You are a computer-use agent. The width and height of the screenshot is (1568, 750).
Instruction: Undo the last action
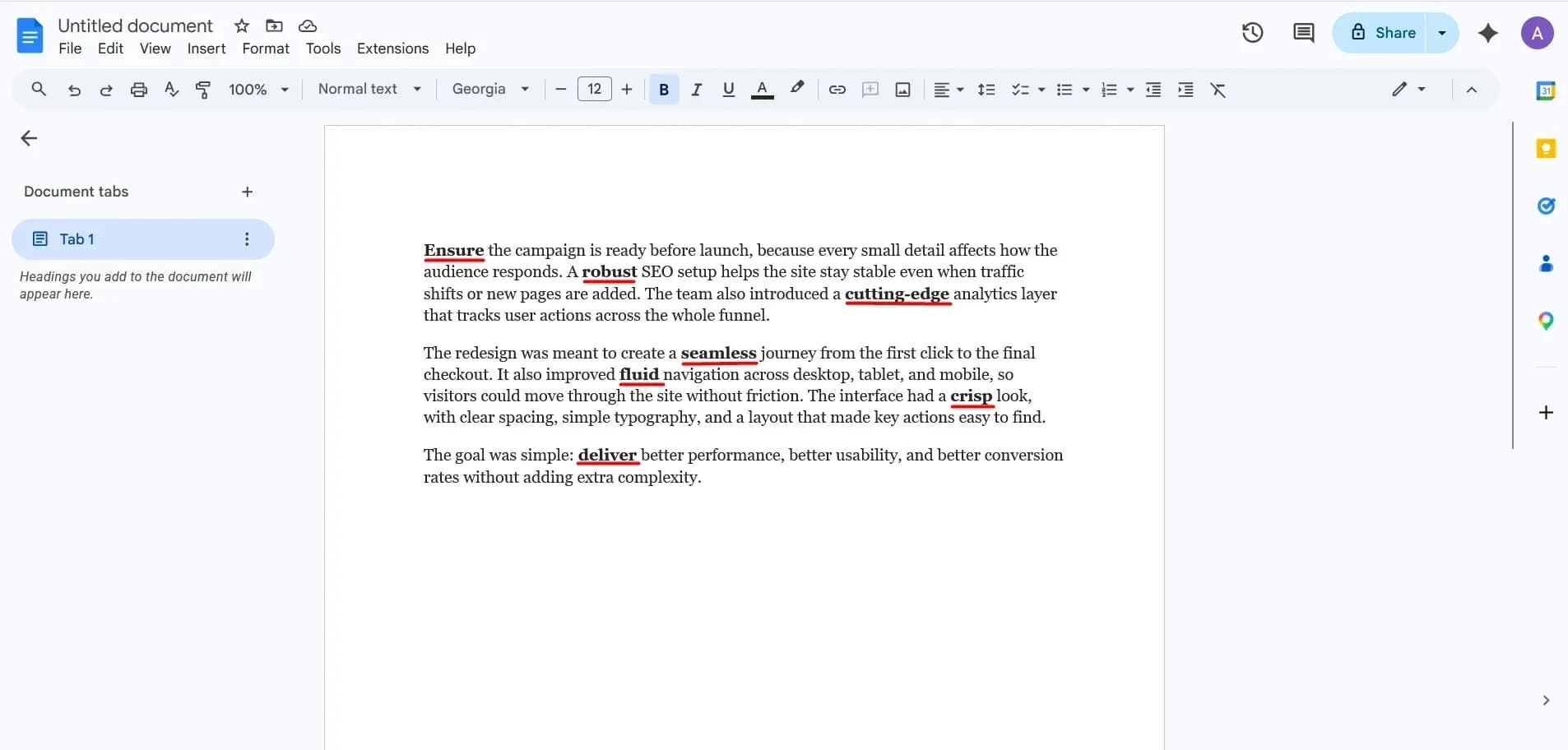pos(74,90)
